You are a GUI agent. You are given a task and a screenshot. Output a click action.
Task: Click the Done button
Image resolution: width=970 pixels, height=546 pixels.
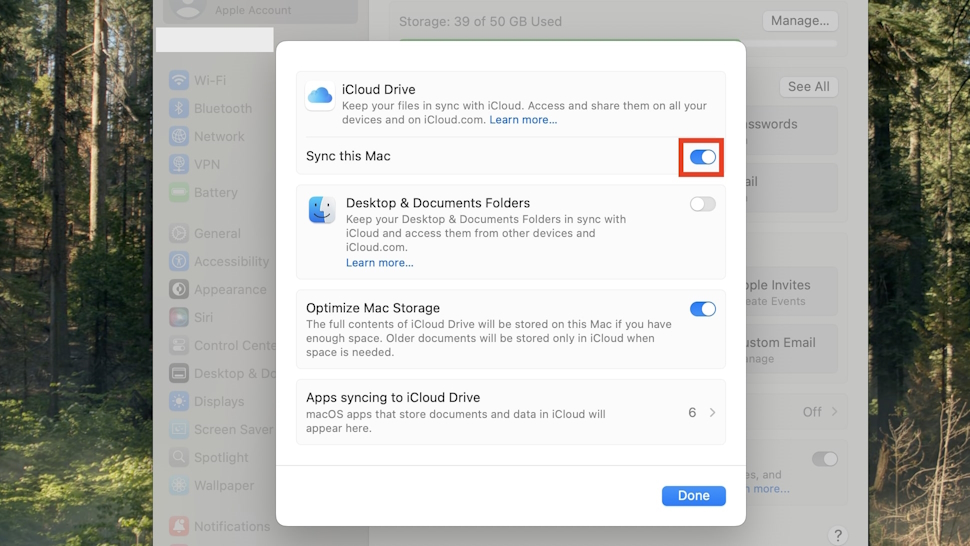pyautogui.click(x=693, y=495)
